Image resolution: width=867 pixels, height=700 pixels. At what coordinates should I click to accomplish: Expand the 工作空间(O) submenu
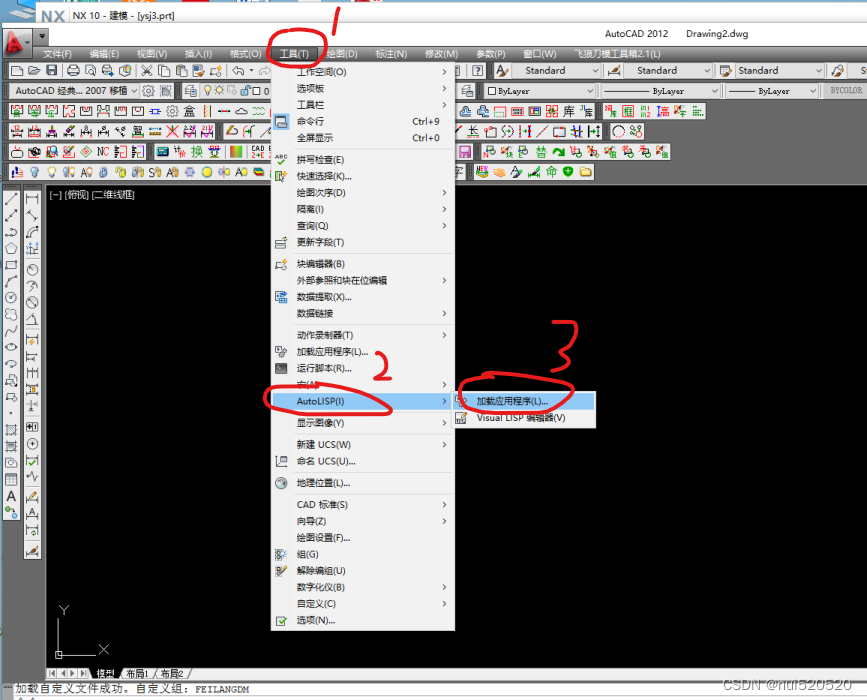(x=363, y=72)
